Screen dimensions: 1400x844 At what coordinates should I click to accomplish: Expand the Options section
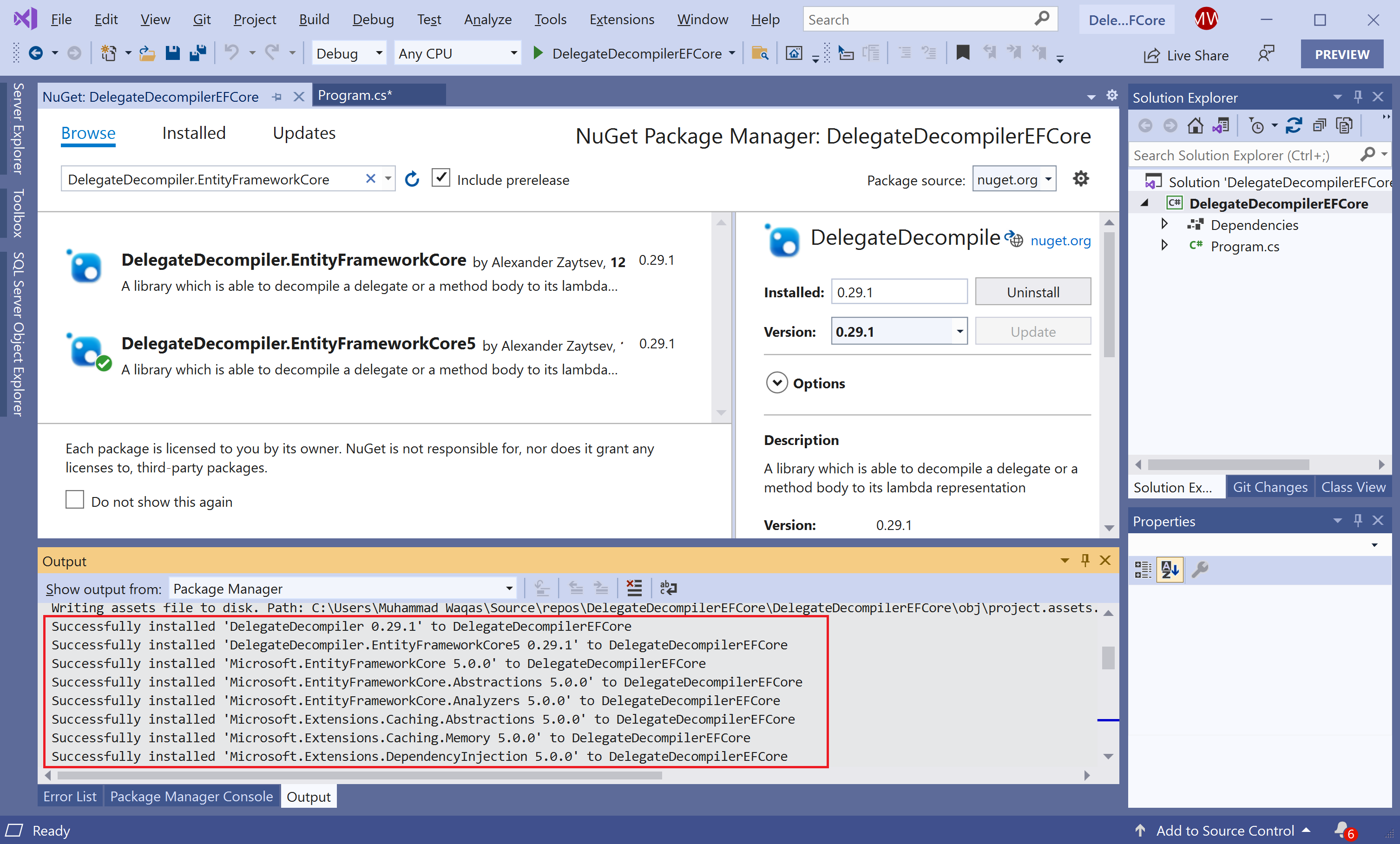(777, 383)
